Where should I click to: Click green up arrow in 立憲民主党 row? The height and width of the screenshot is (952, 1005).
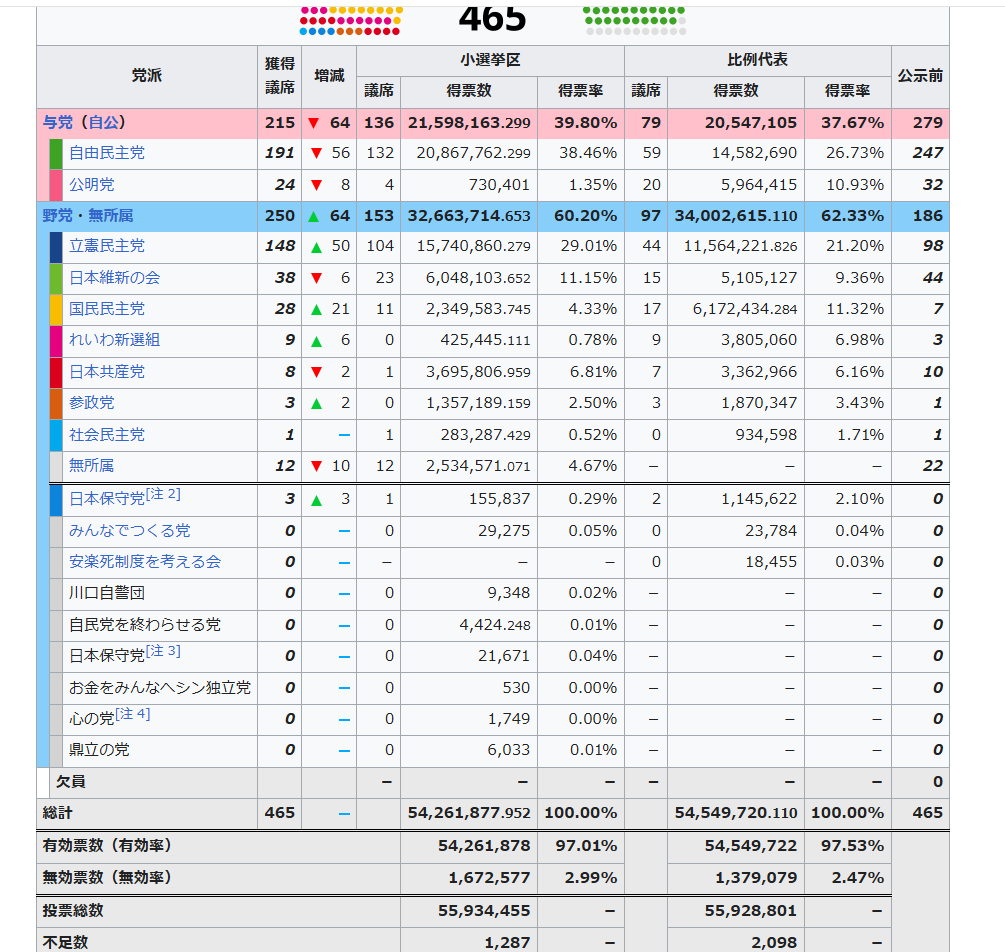pos(316,247)
